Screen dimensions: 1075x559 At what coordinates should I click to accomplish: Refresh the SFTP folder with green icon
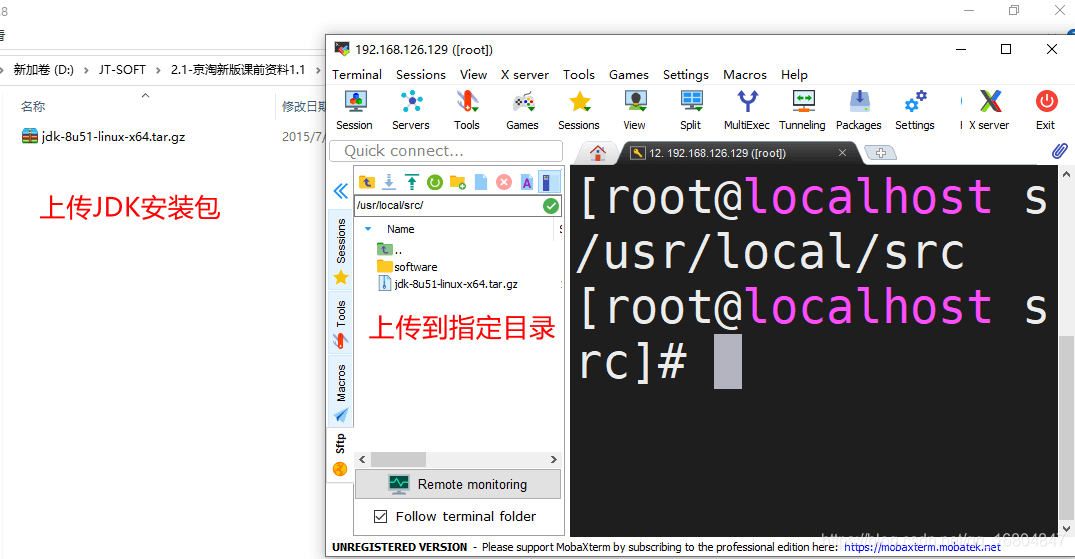click(x=435, y=182)
